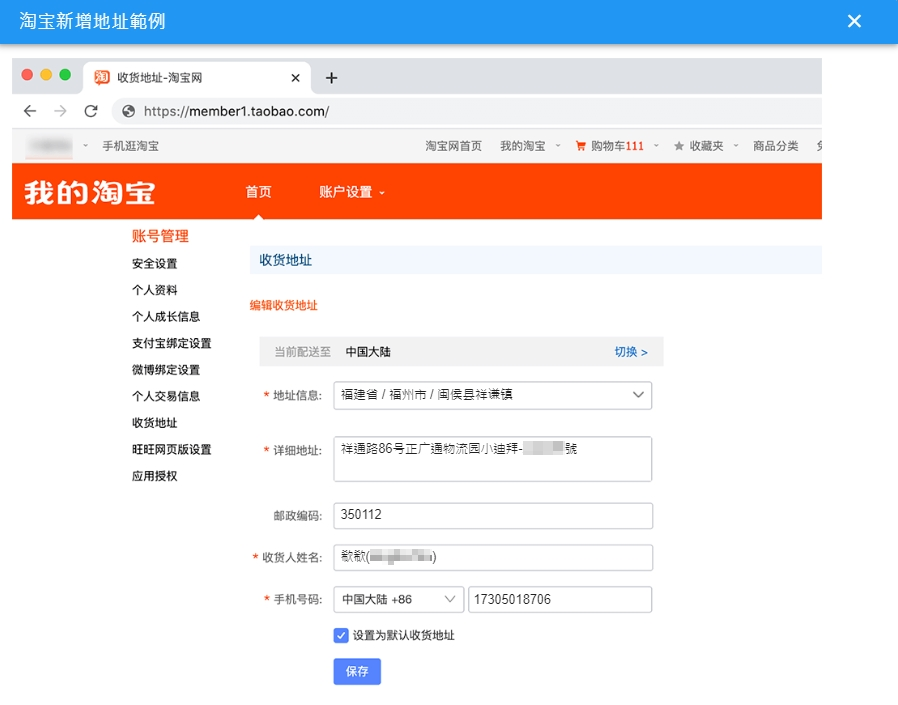Expand the 我的淘宝 dropdown in top bar
This screenshot has height=705, width=898.
click(558, 146)
